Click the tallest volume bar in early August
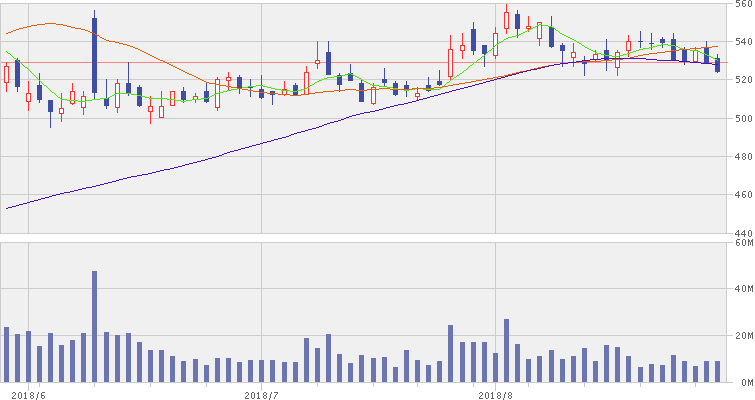 click(x=507, y=350)
